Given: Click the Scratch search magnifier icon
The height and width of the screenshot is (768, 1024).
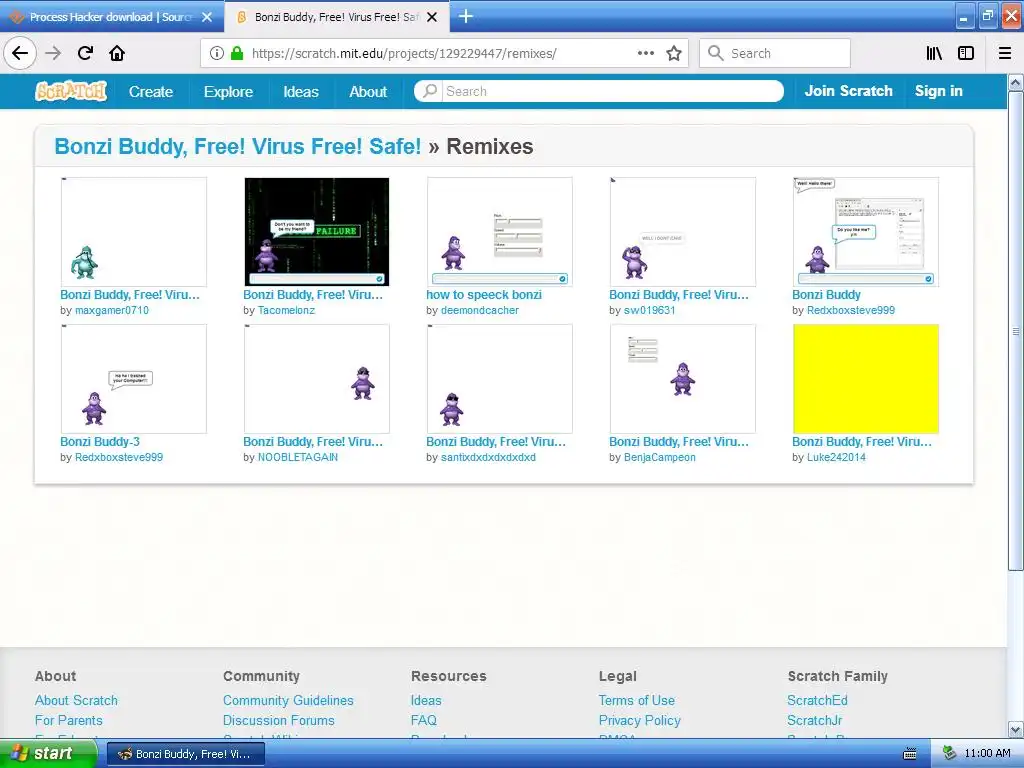Looking at the screenshot, I should coord(430,91).
